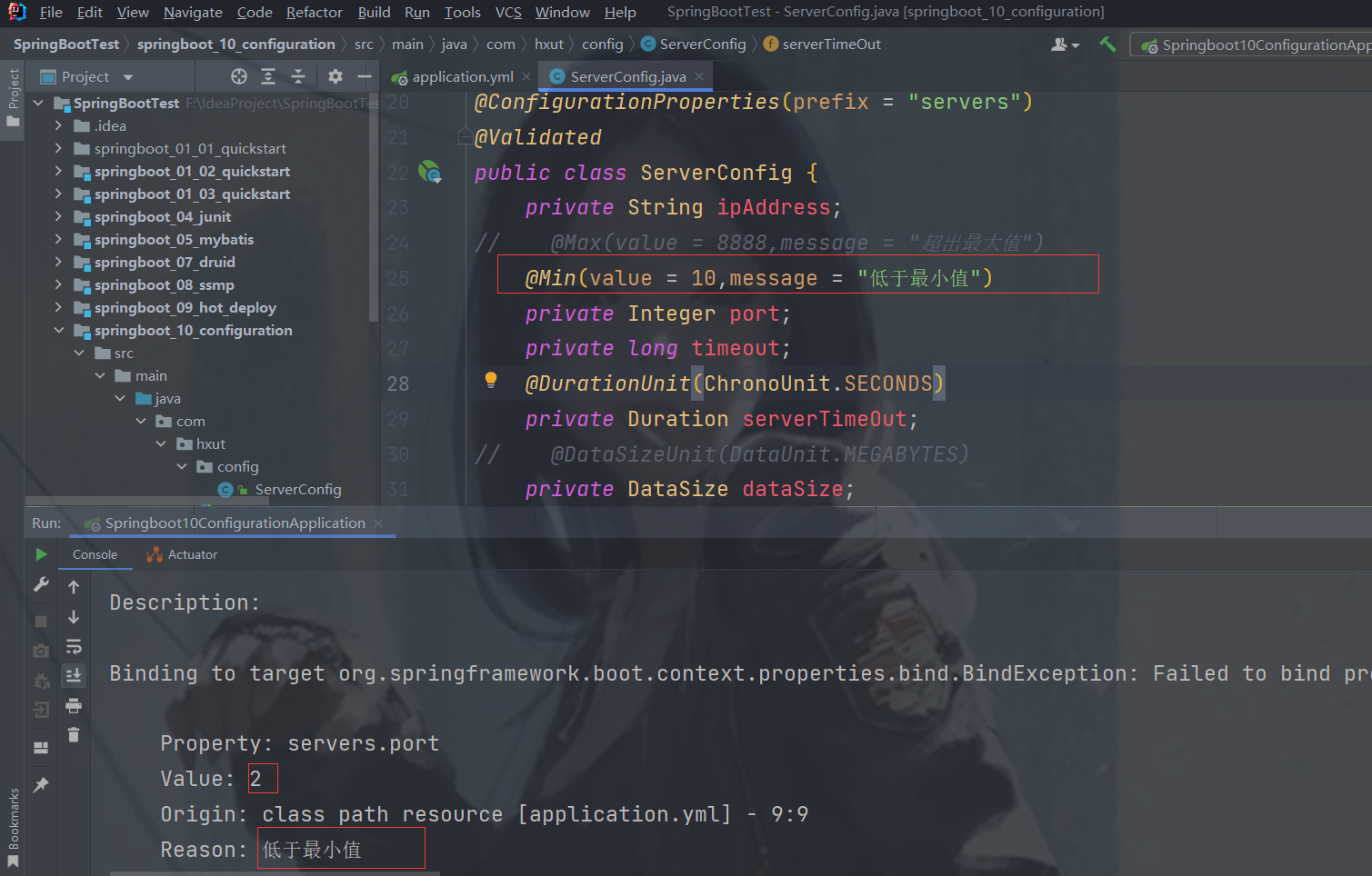Image resolution: width=1372 pixels, height=876 pixels.
Task: Select the Console tab
Action: (x=95, y=554)
